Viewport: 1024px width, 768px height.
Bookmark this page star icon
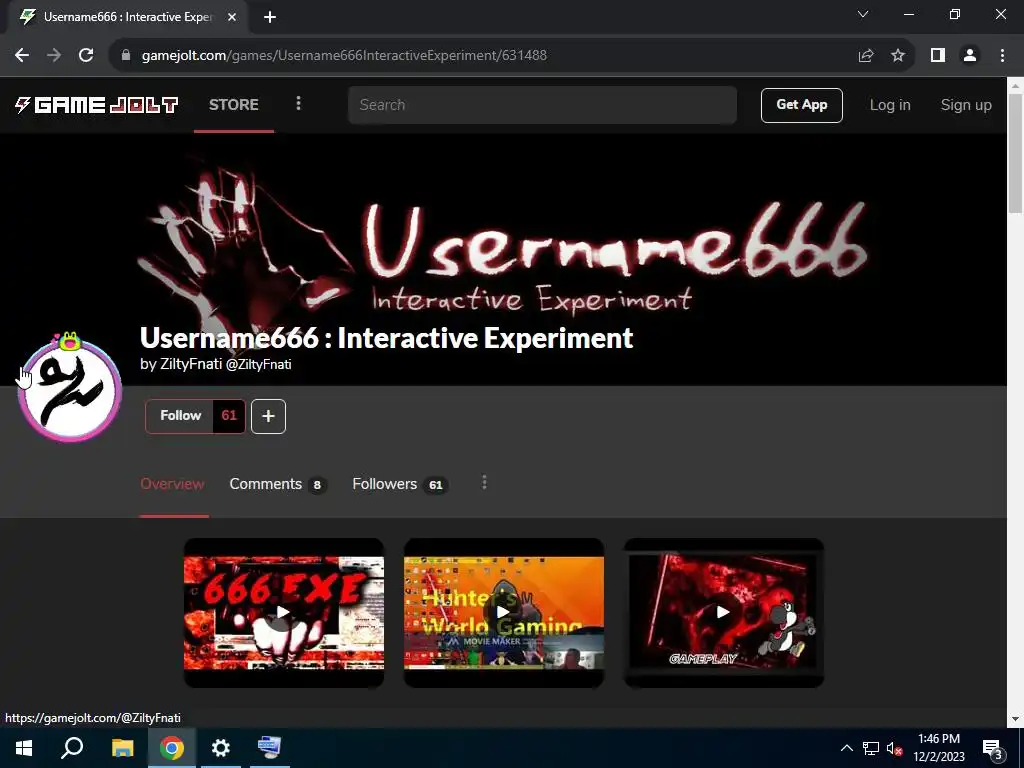point(898,55)
